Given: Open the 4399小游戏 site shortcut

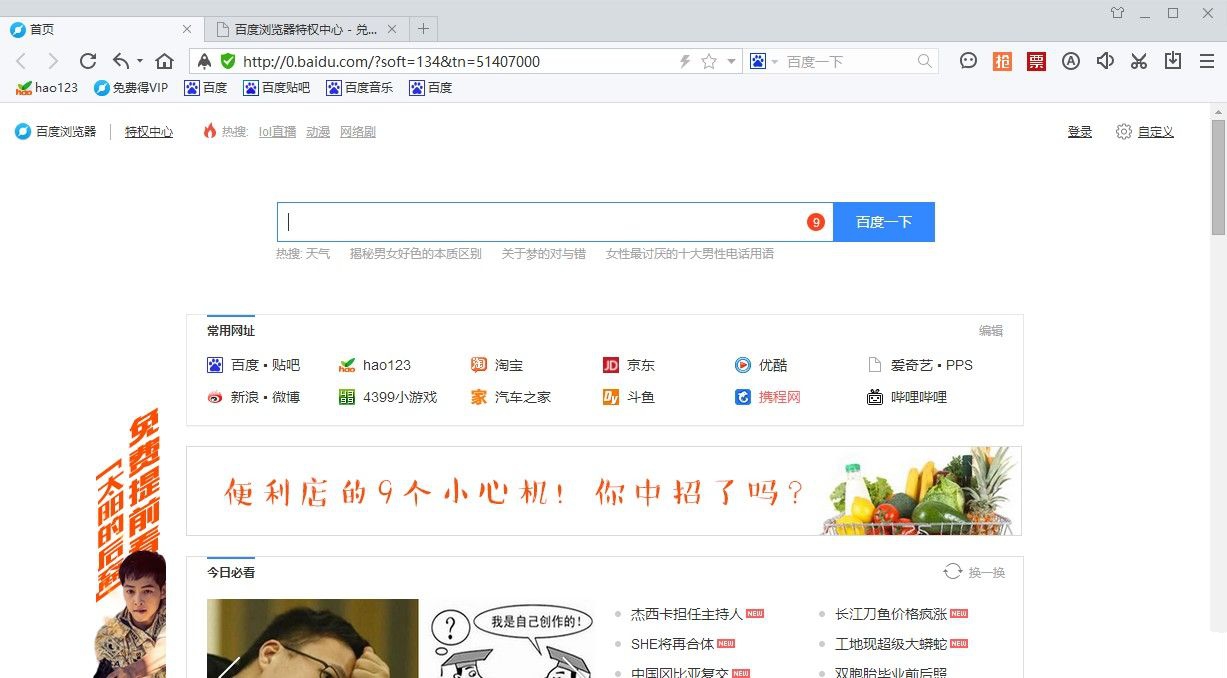Looking at the screenshot, I should [388, 397].
